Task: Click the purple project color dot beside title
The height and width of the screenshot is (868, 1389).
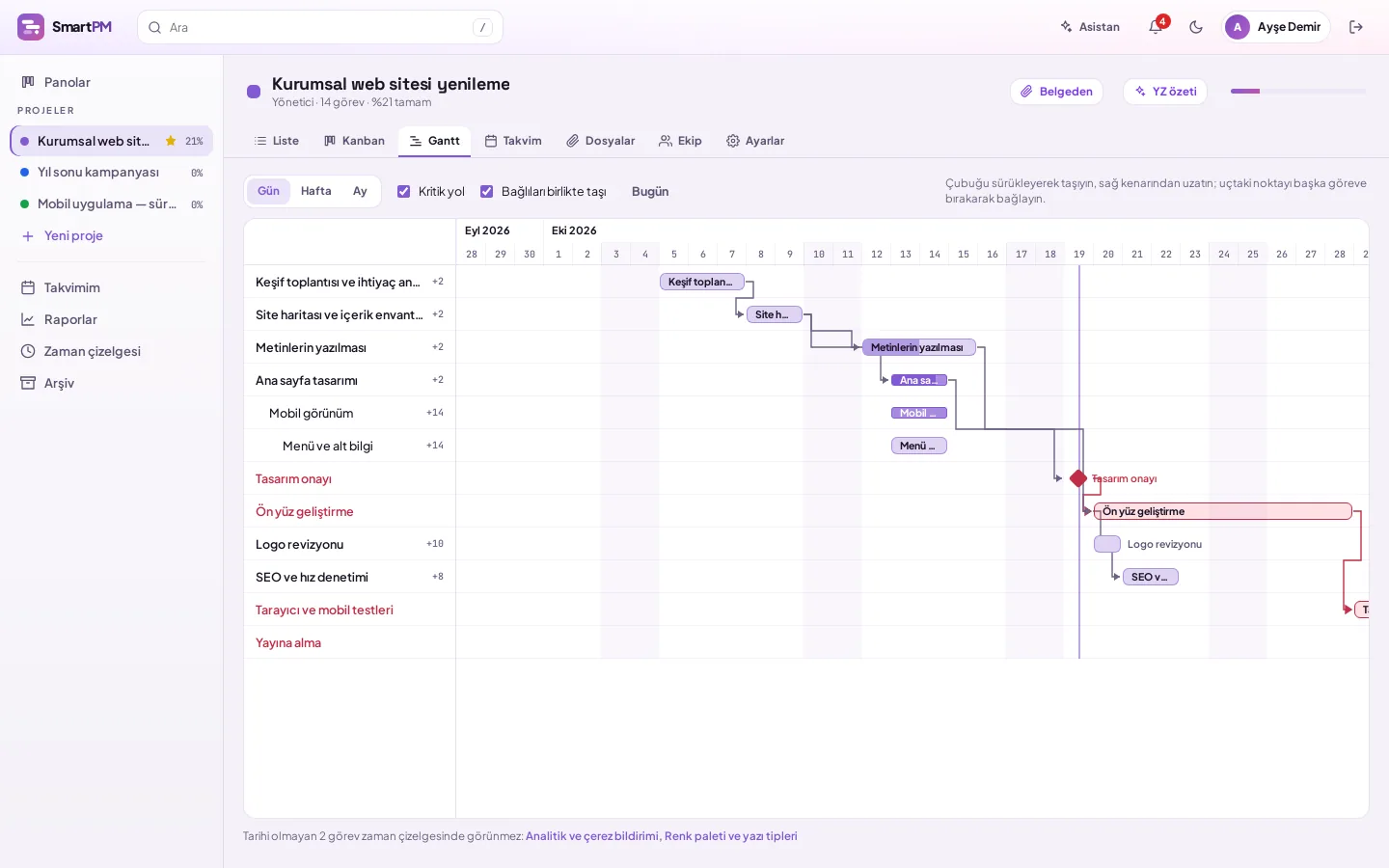Action: 254,92
